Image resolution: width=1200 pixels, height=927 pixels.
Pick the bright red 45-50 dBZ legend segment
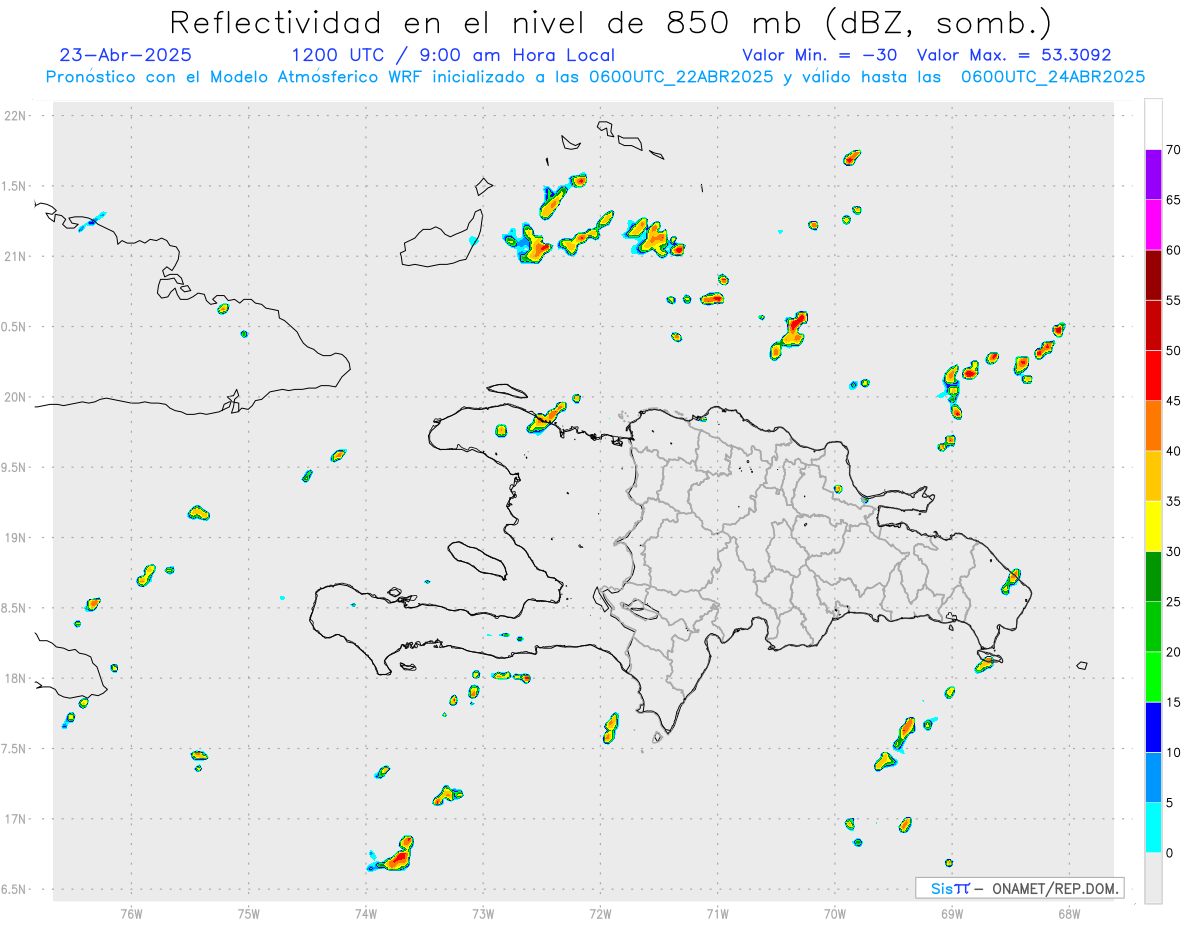click(1153, 376)
